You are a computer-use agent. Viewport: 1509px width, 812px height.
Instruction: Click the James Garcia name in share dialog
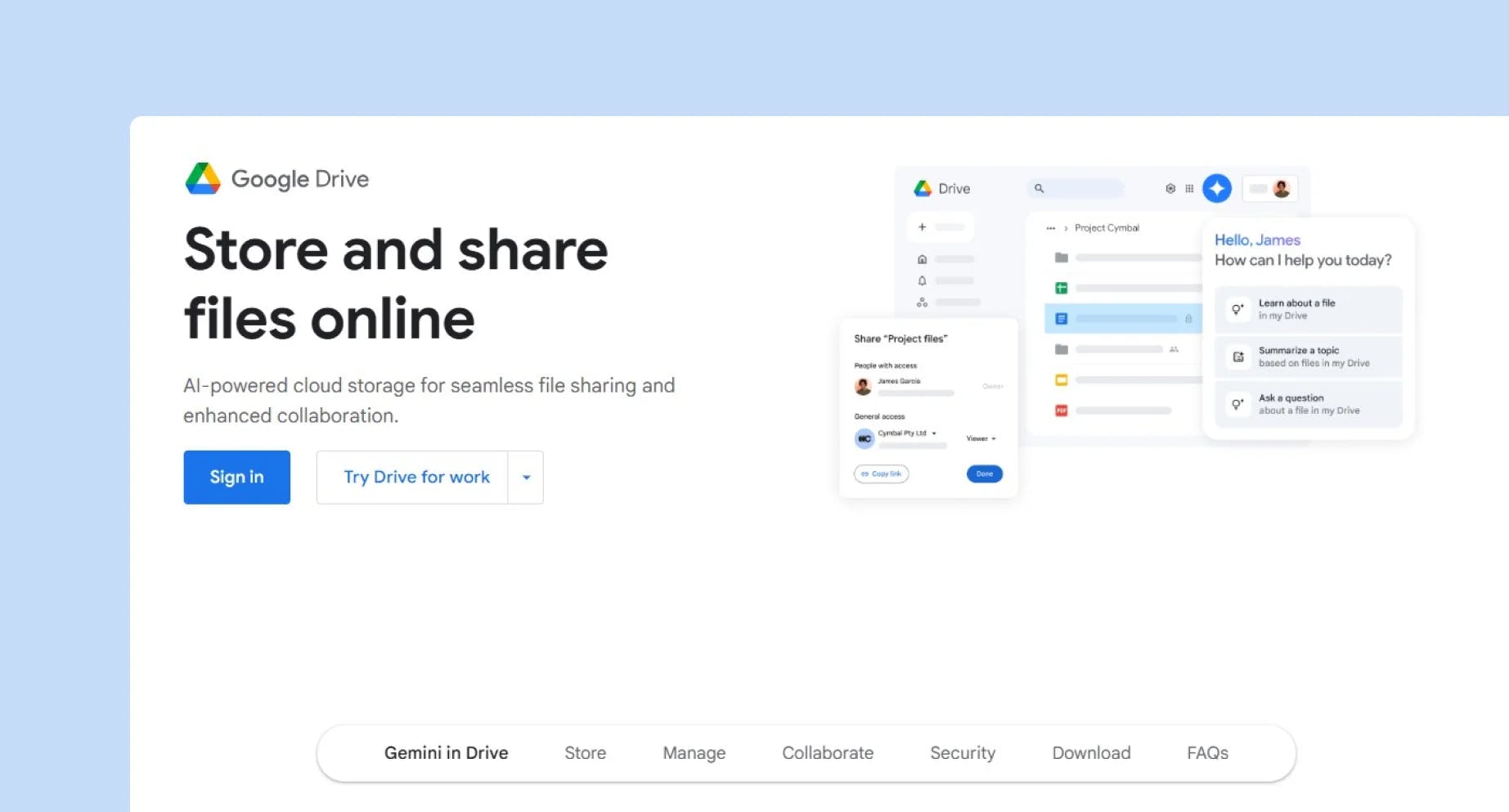click(899, 381)
